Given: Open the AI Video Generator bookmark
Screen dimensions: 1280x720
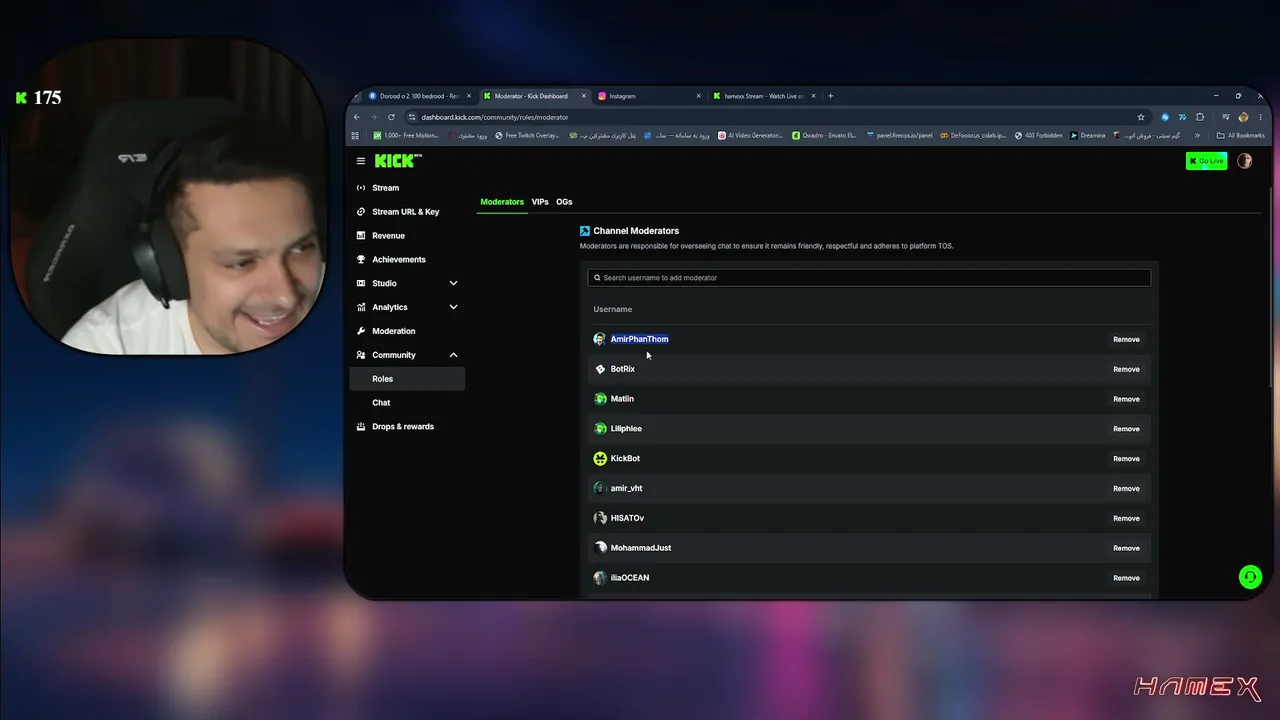Looking at the screenshot, I should [750, 136].
